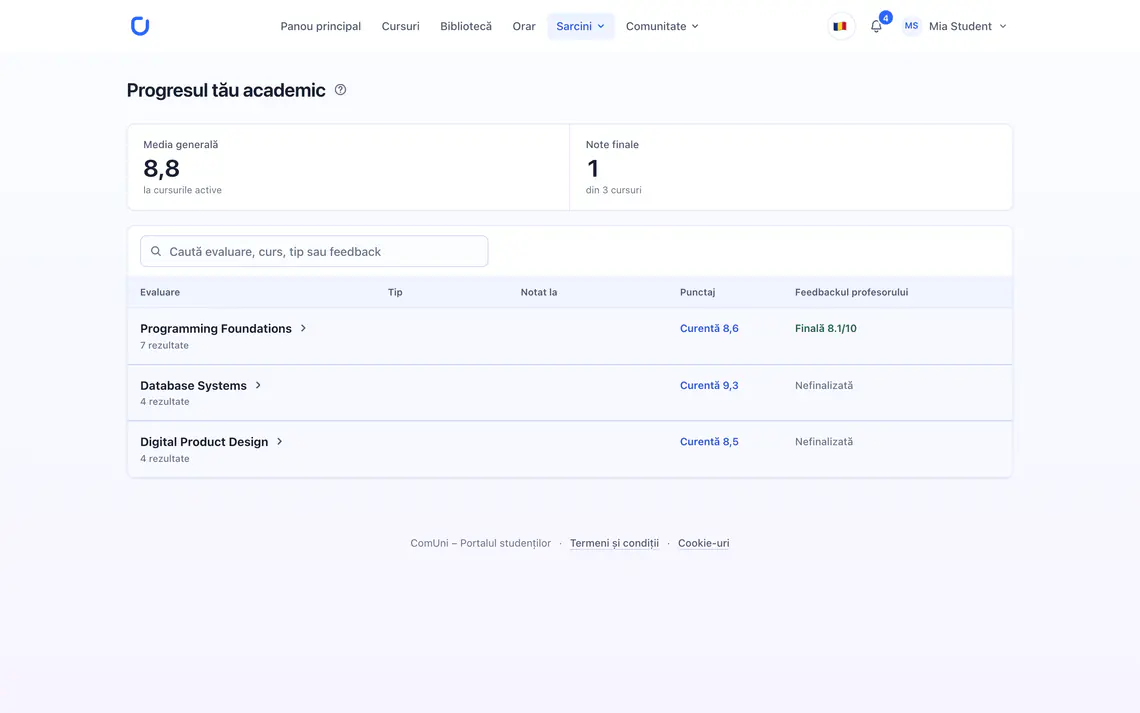Click the Evaluare column header

click(160, 292)
